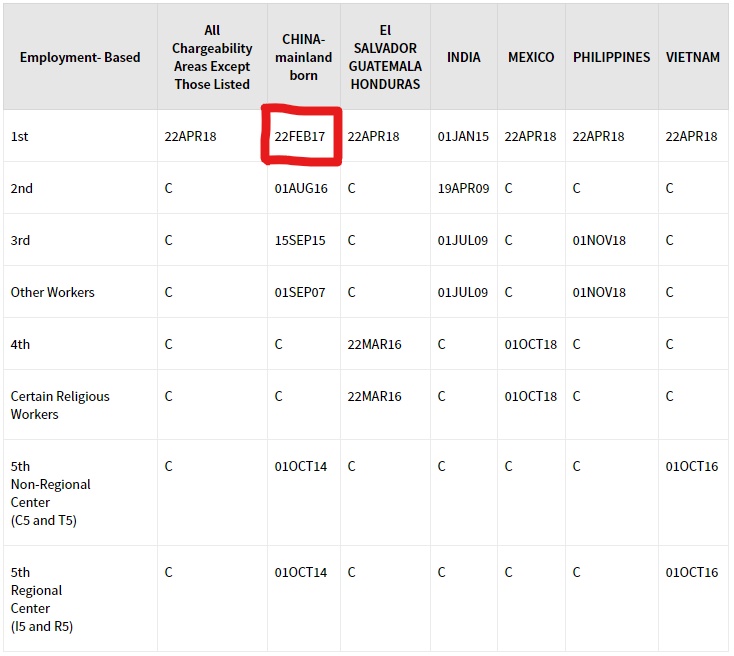734x656 pixels.
Task: Select the 01SEP07 date in Other Workers row
Action: click(300, 293)
